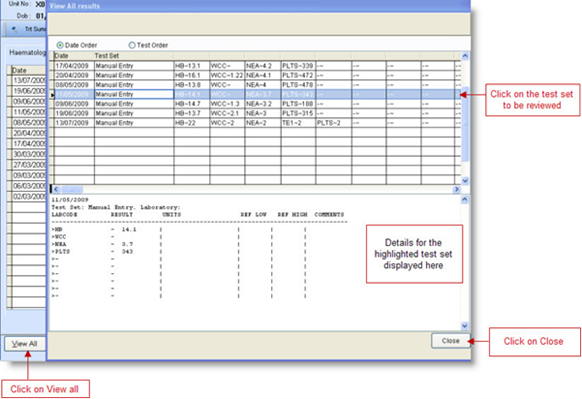Click the row selector arrow beside highlighted row
The width and height of the screenshot is (582, 399).
(x=52, y=95)
